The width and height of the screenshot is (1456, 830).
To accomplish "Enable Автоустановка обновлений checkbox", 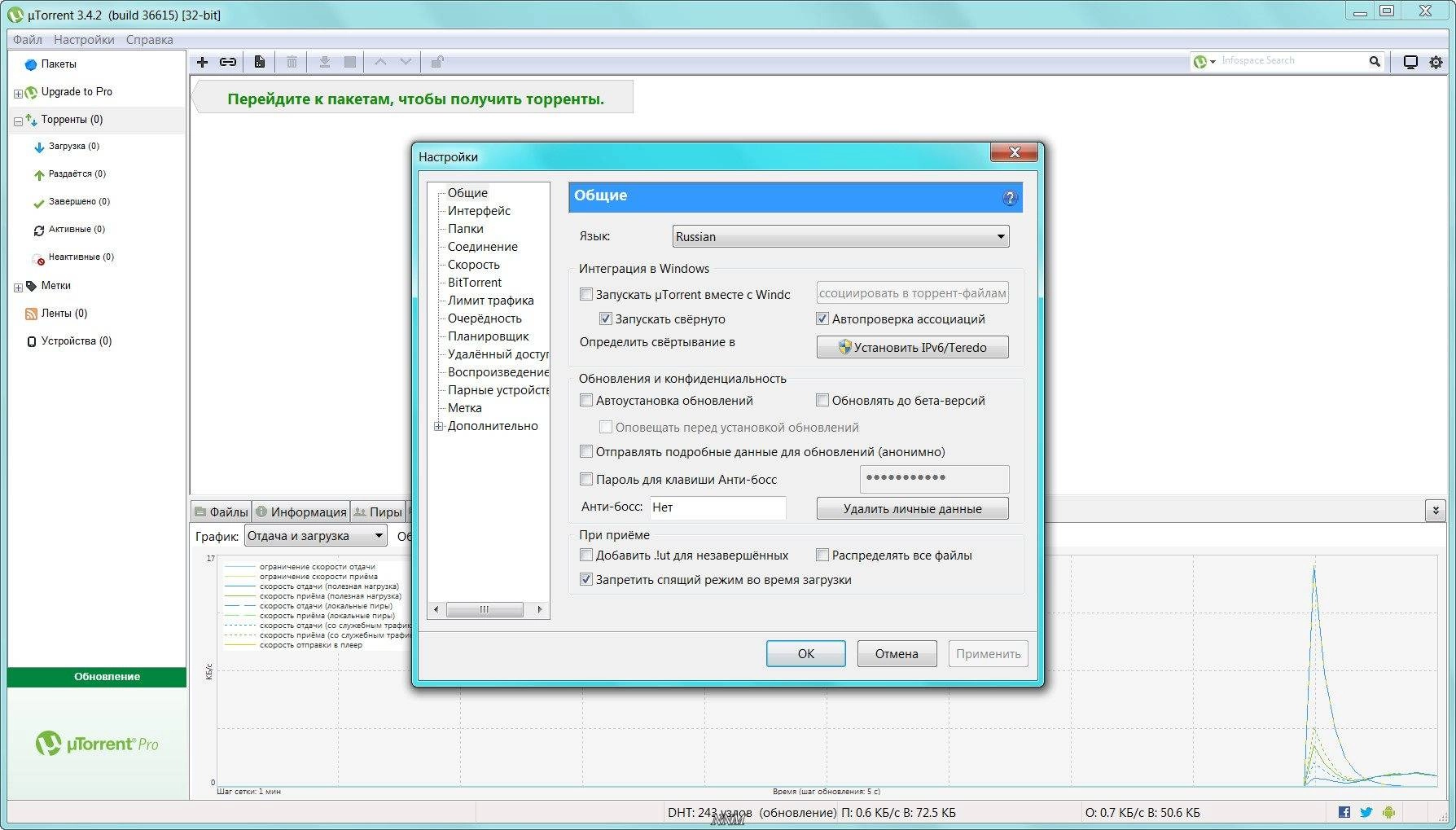I will pyautogui.click(x=585, y=400).
